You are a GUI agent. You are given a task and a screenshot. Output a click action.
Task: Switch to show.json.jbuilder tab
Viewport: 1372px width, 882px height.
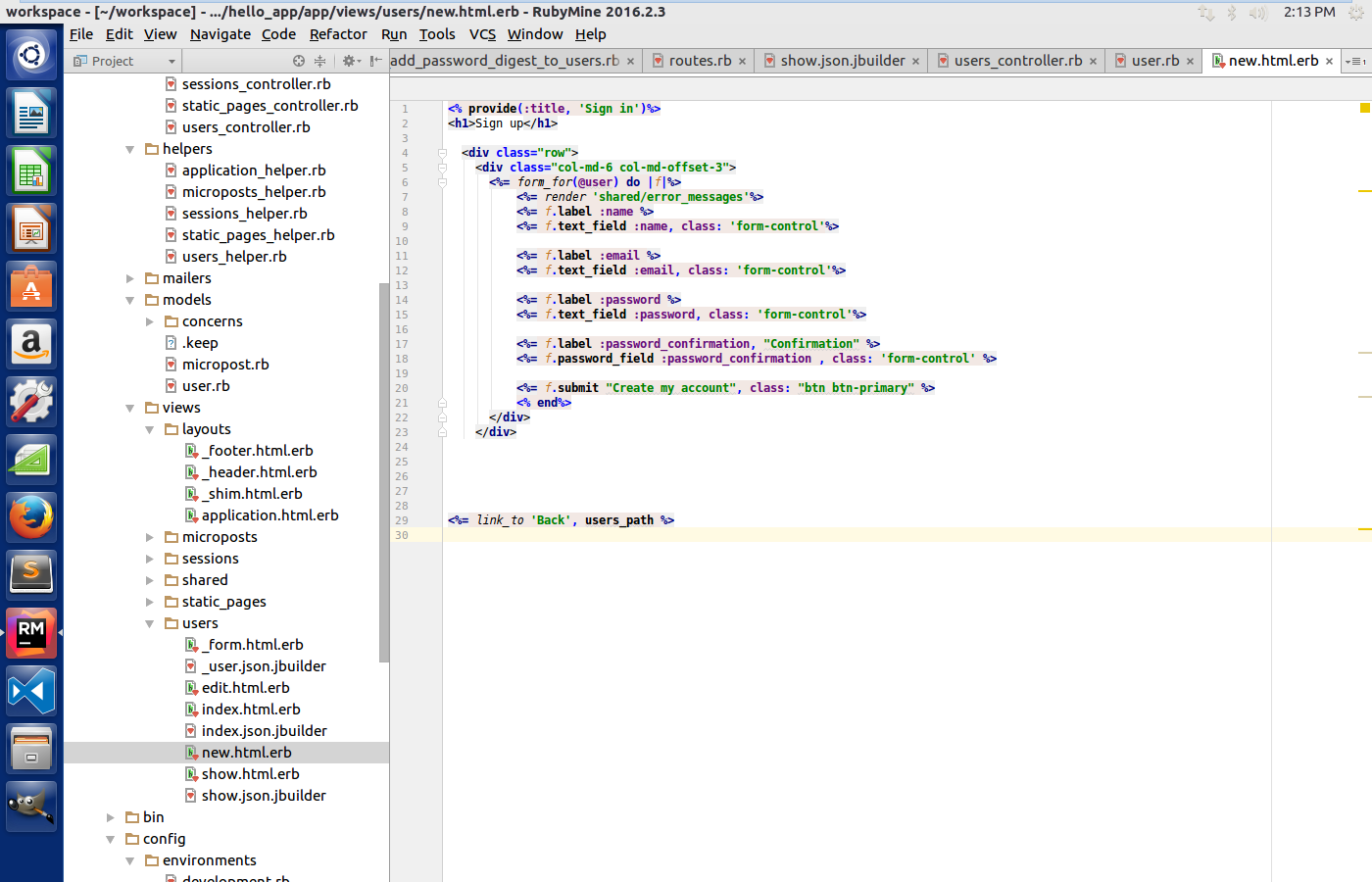pos(843,61)
